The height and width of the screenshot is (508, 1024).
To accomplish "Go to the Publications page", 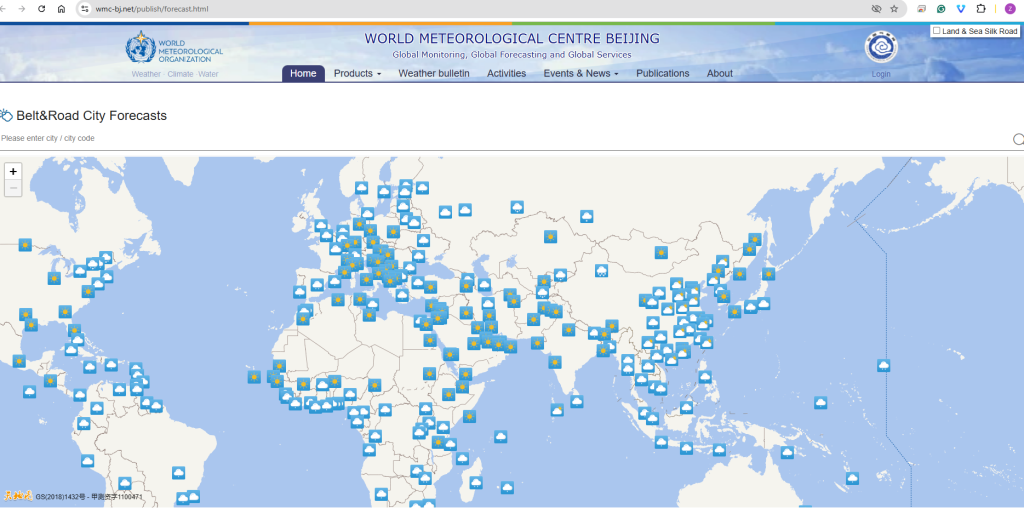I will pos(662,73).
